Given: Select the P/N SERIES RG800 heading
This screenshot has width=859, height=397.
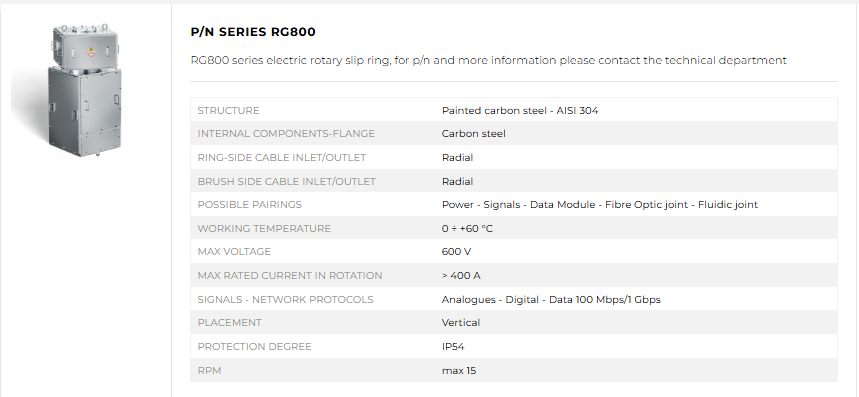Looking at the screenshot, I should point(253,32).
